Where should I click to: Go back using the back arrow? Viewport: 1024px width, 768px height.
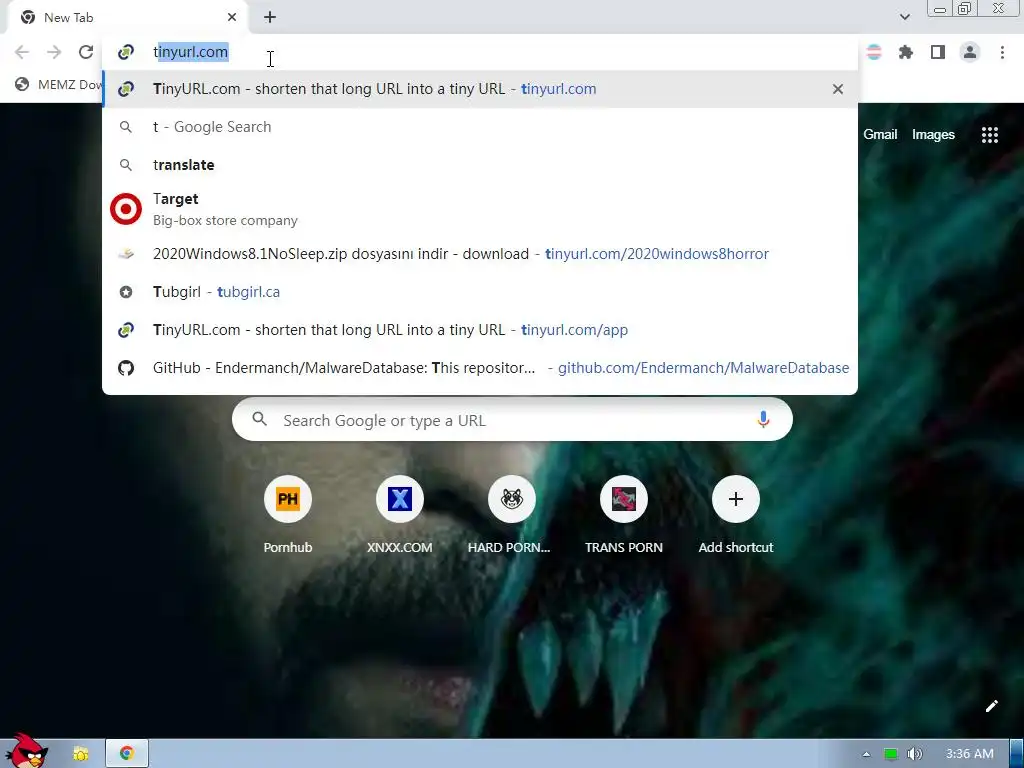coord(22,52)
